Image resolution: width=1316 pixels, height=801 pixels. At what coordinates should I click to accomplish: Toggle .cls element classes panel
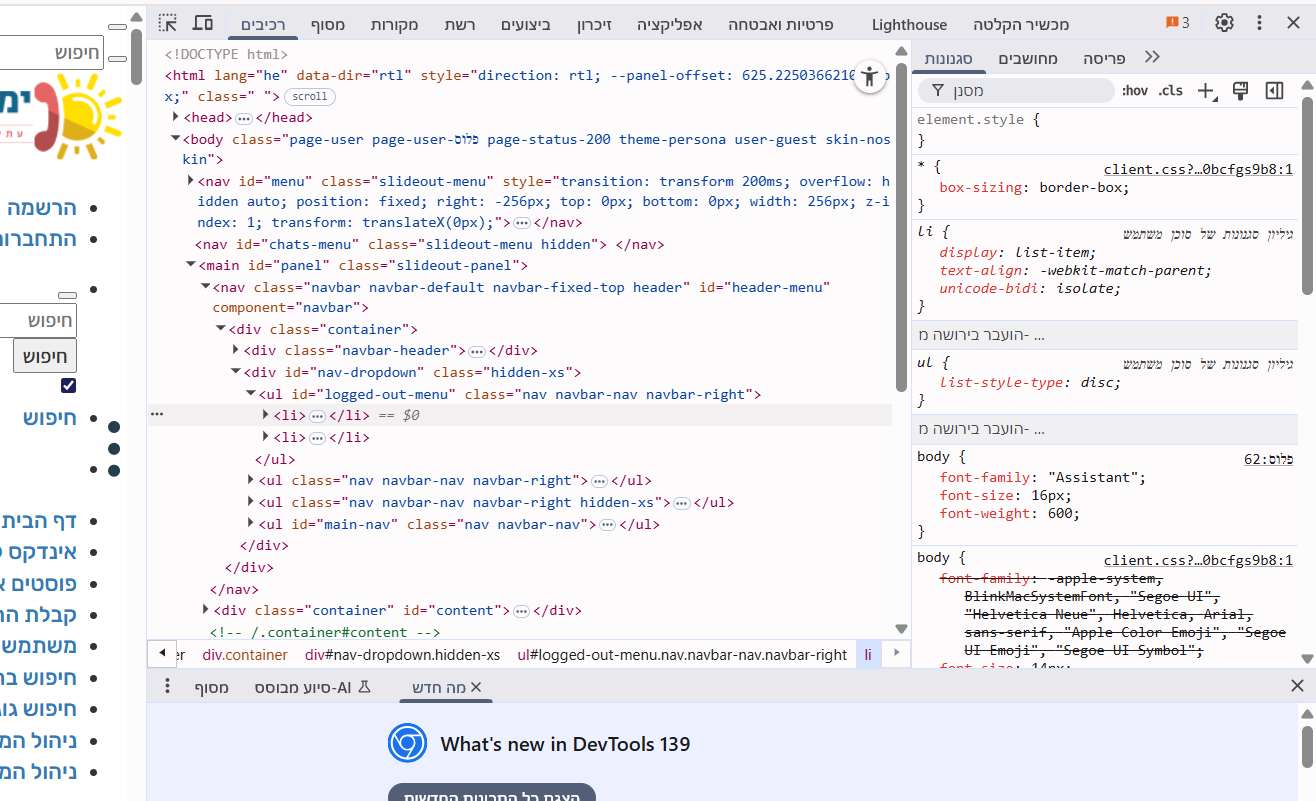(1170, 91)
